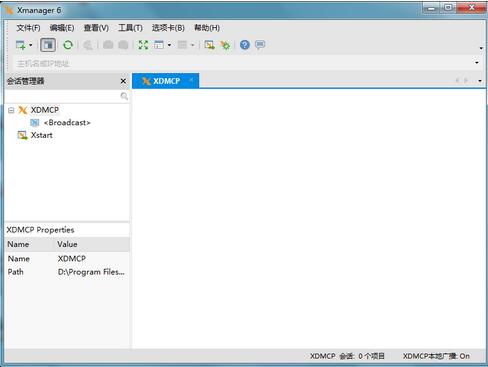Open the 工具(T) menu
The image size is (488, 367).
[130, 28]
